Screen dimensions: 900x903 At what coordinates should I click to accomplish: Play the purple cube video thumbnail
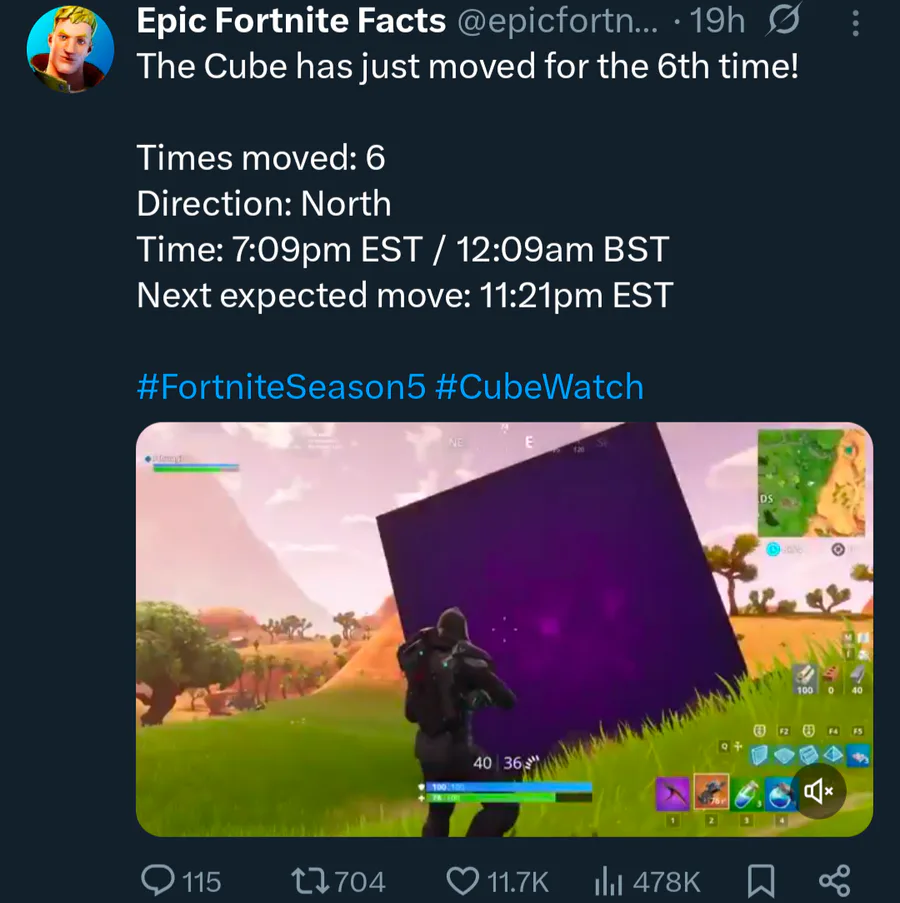click(x=504, y=629)
